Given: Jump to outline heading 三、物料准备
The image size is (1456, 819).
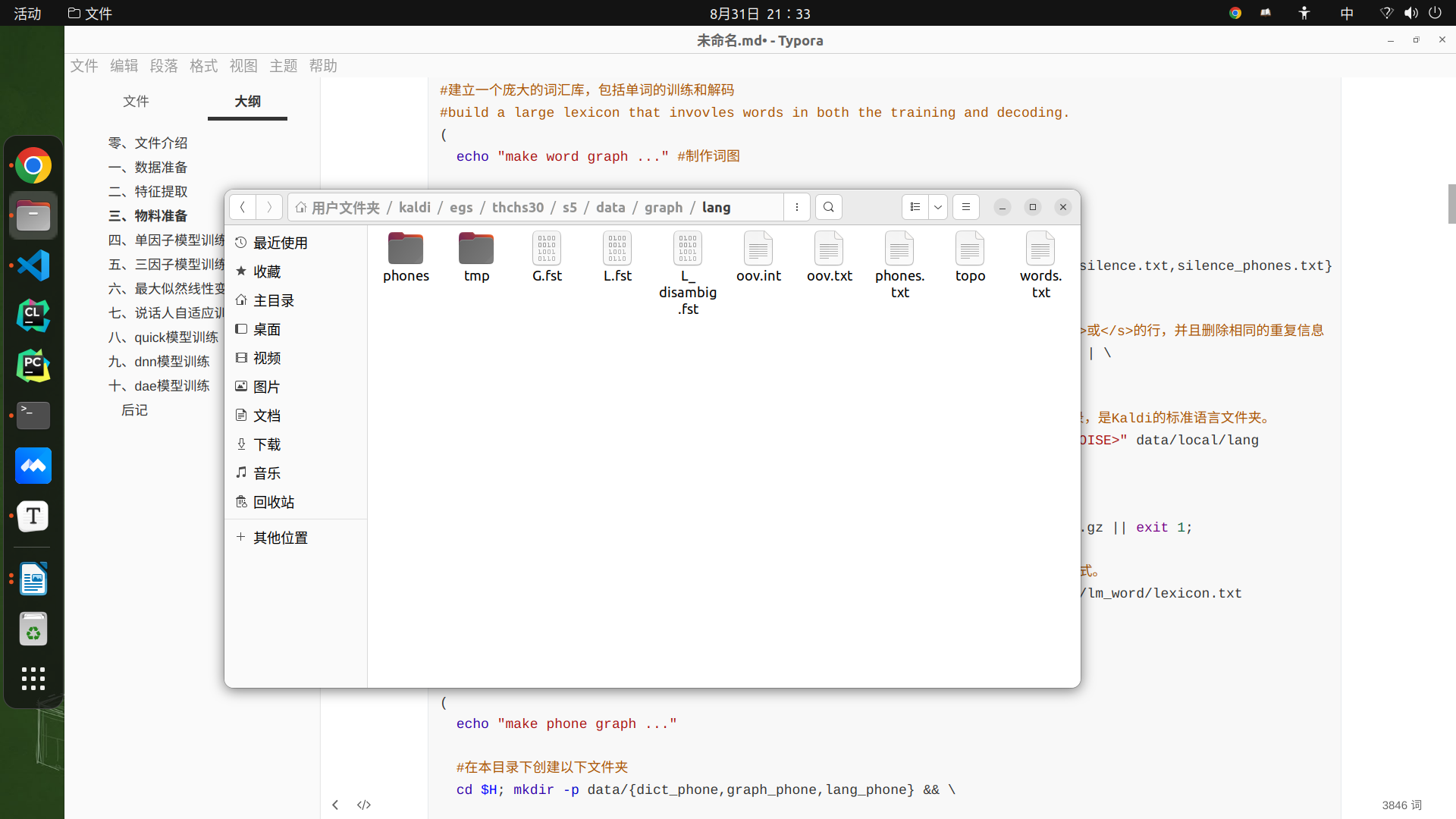Looking at the screenshot, I should click(148, 216).
